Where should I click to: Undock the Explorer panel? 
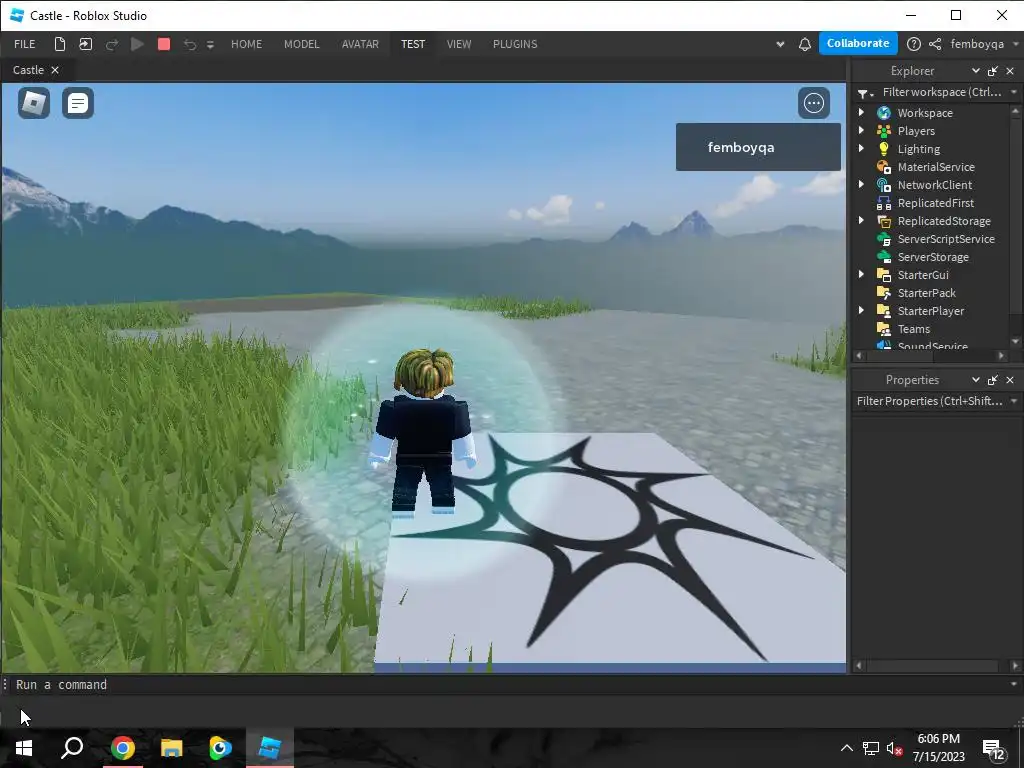click(993, 71)
